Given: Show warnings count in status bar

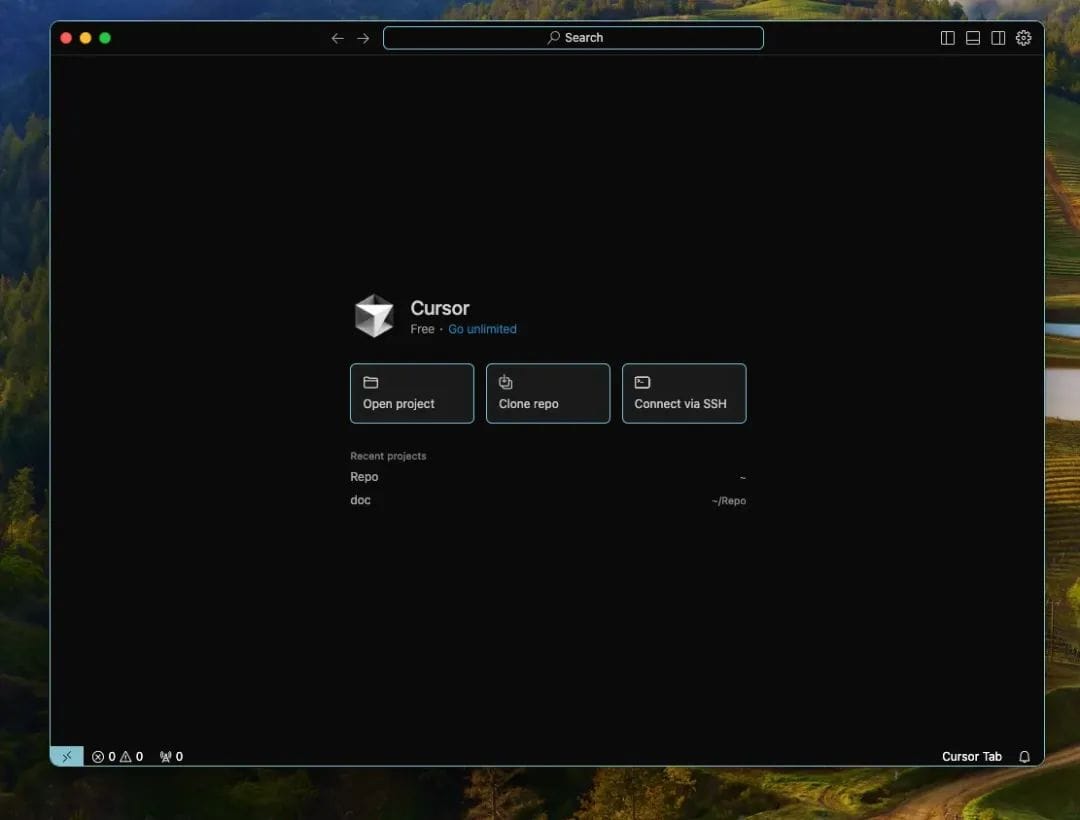Looking at the screenshot, I should pyautogui.click(x=132, y=757).
